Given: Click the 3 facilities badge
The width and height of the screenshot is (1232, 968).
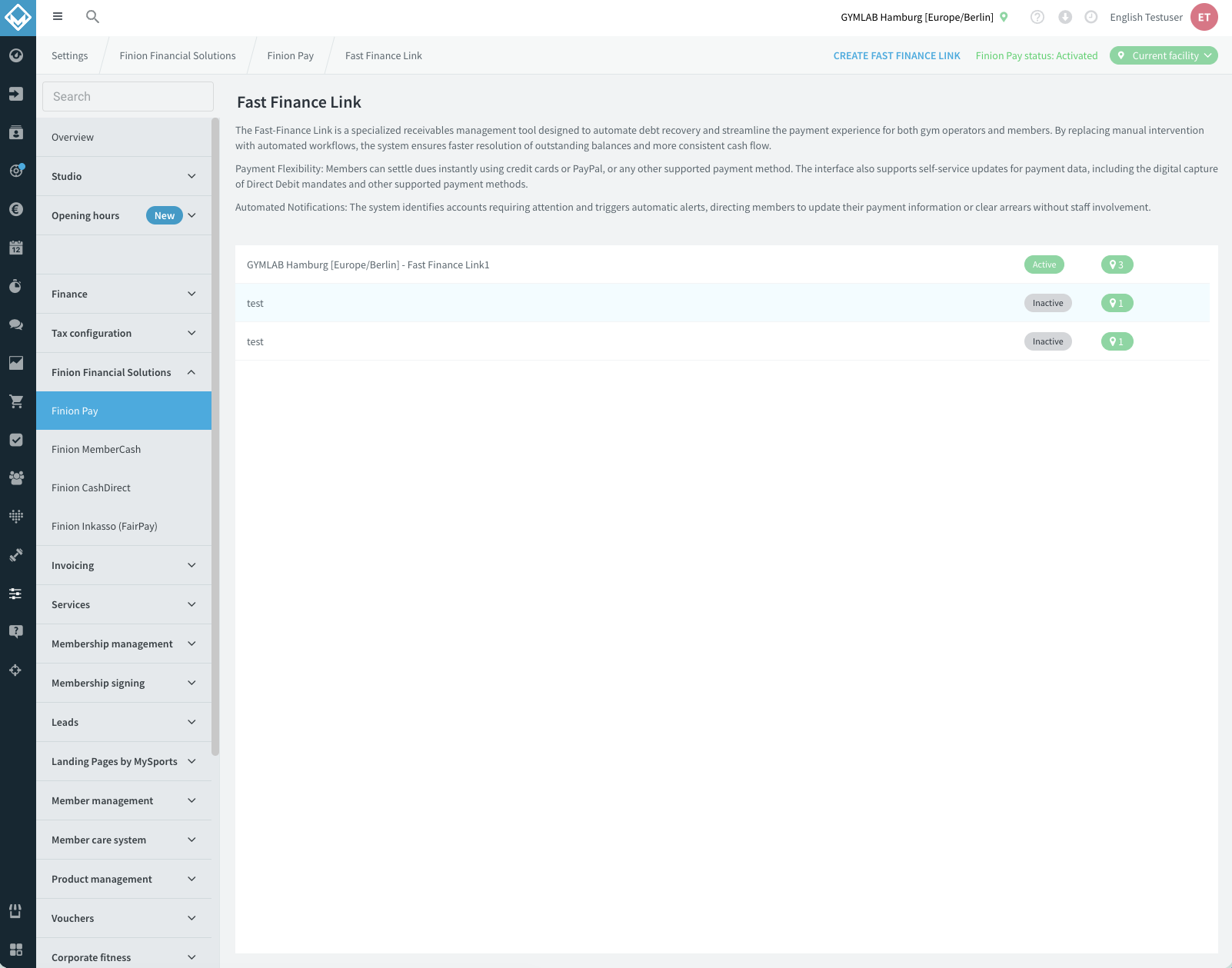Looking at the screenshot, I should (1117, 264).
